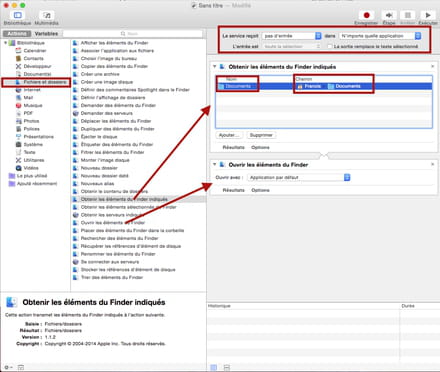Close the Ouvrir les éléments du Finder action
The width and height of the screenshot is (440, 372).
[x=433, y=164]
